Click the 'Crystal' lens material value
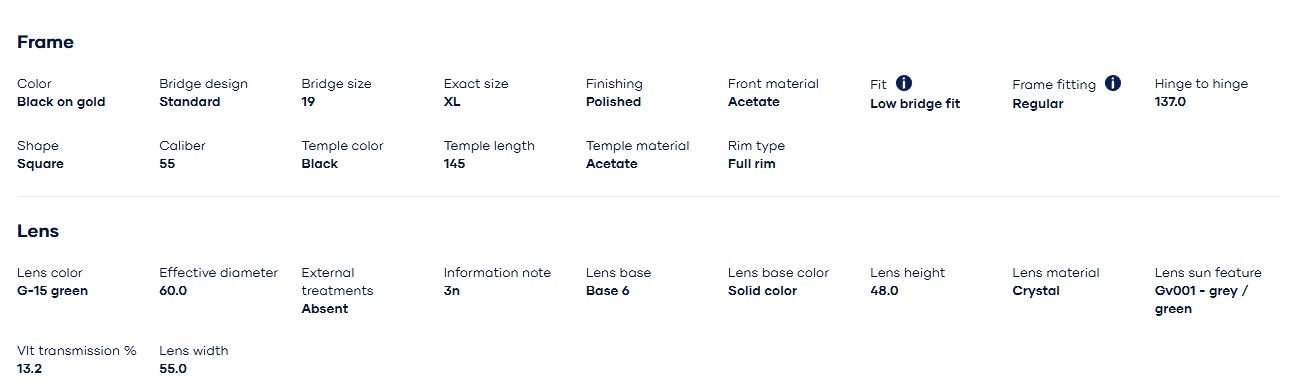The height and width of the screenshot is (389, 1308). [x=1036, y=291]
